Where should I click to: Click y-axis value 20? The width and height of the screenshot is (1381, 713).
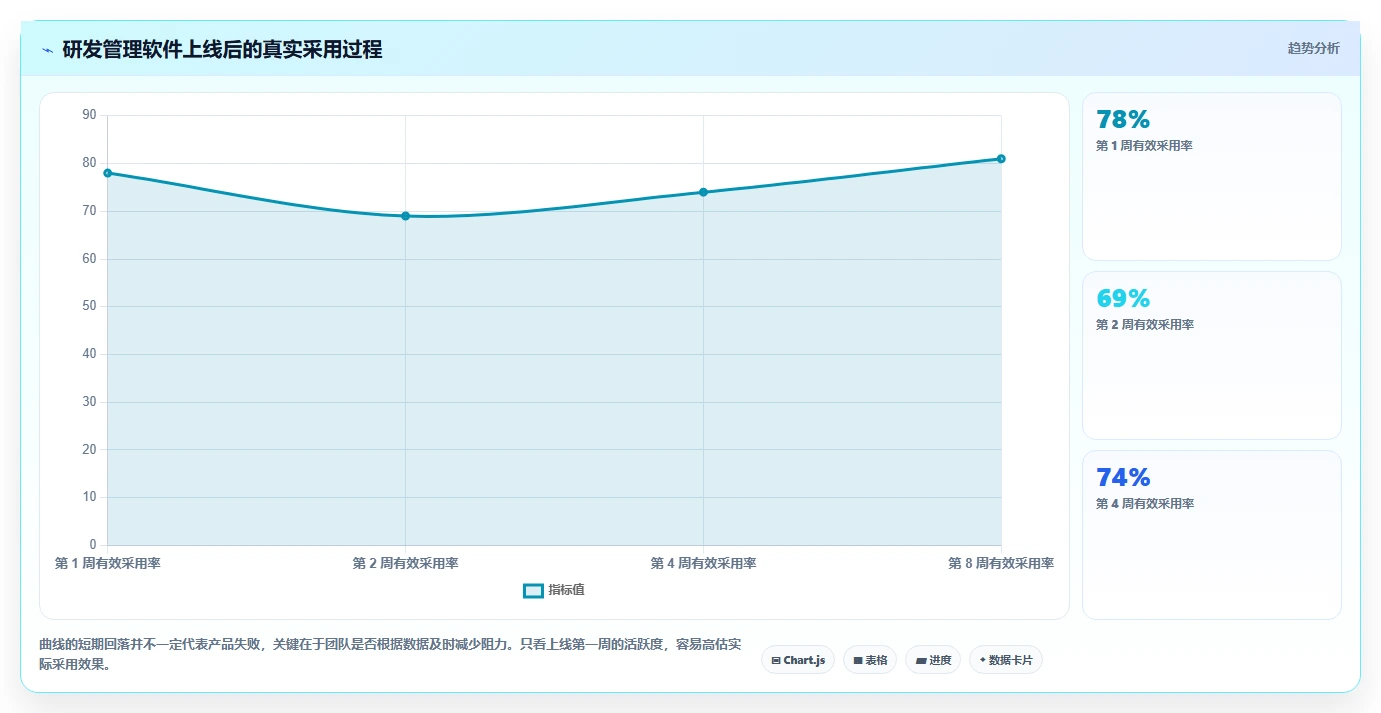[89, 450]
